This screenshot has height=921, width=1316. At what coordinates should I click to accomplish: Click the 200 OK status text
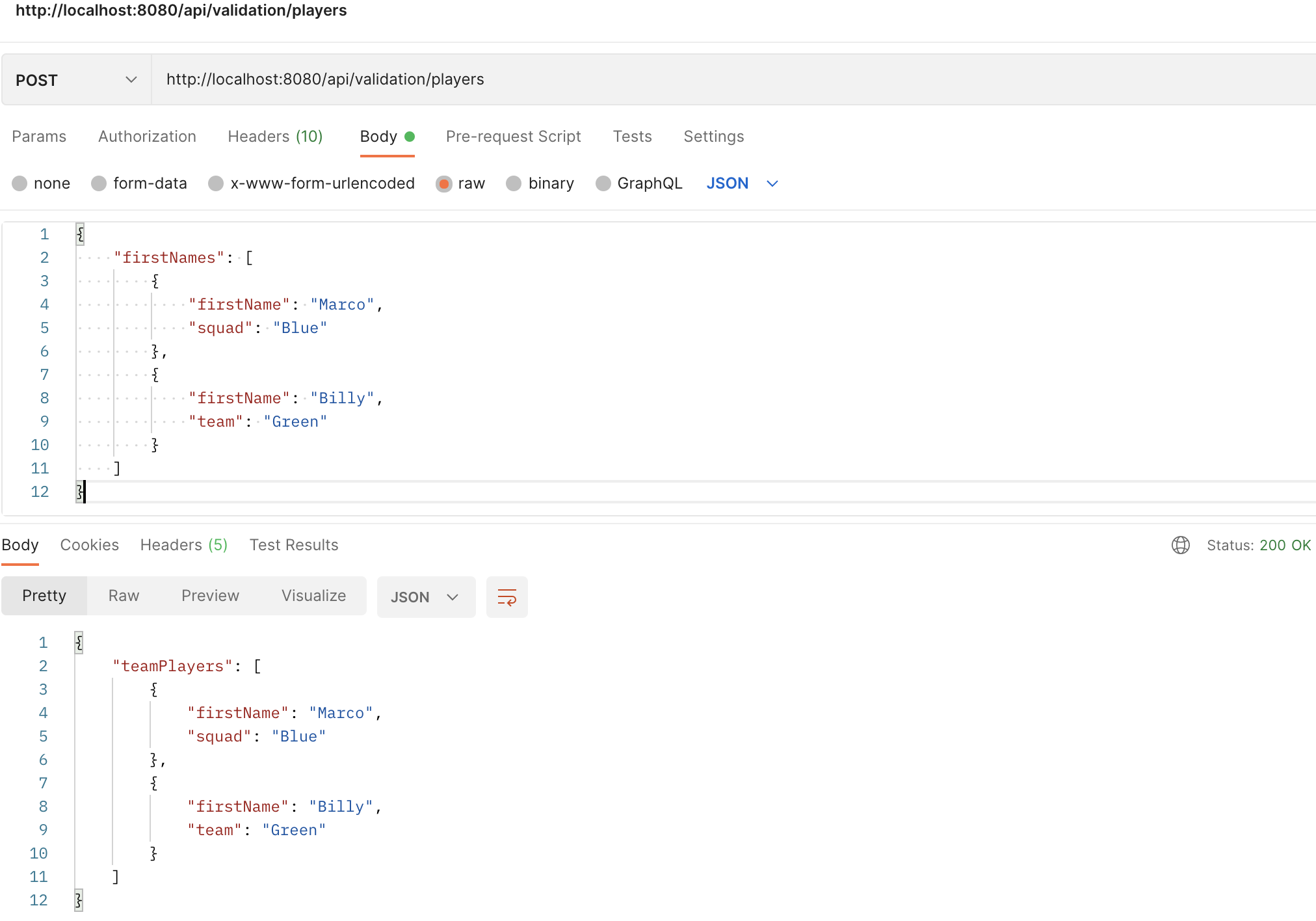[1285, 545]
